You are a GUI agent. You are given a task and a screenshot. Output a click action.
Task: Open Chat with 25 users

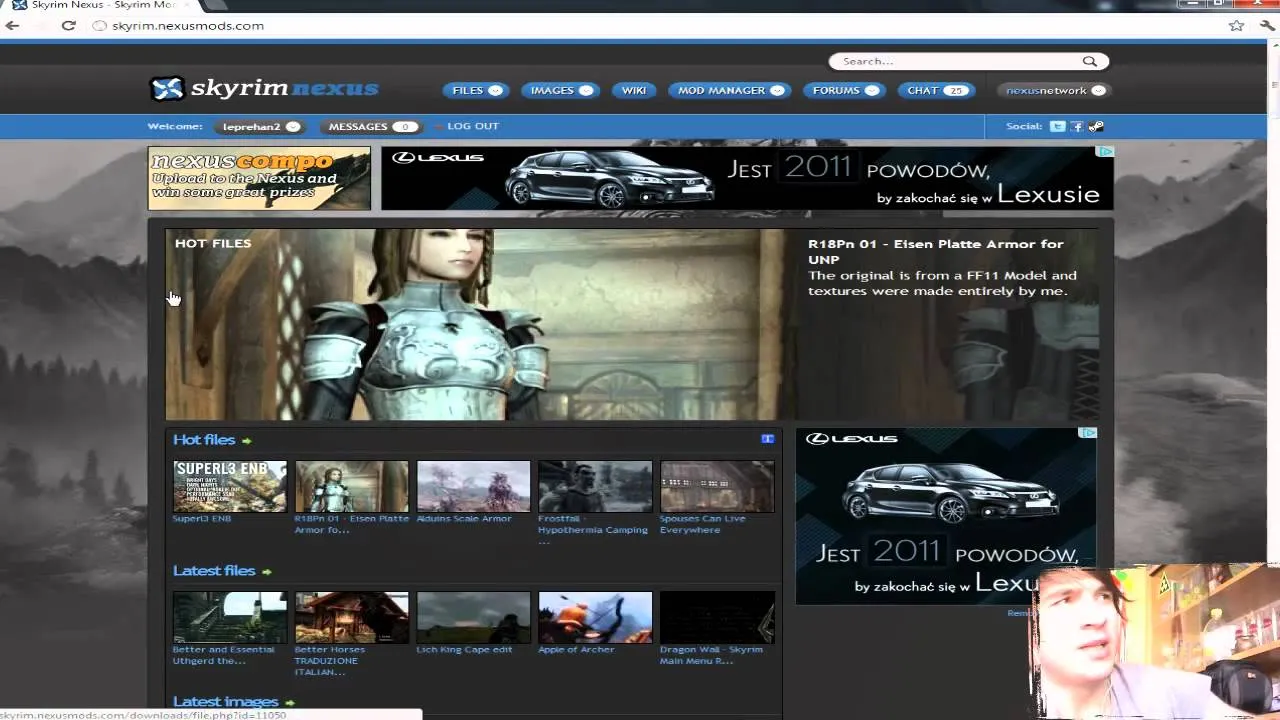[x=935, y=90]
